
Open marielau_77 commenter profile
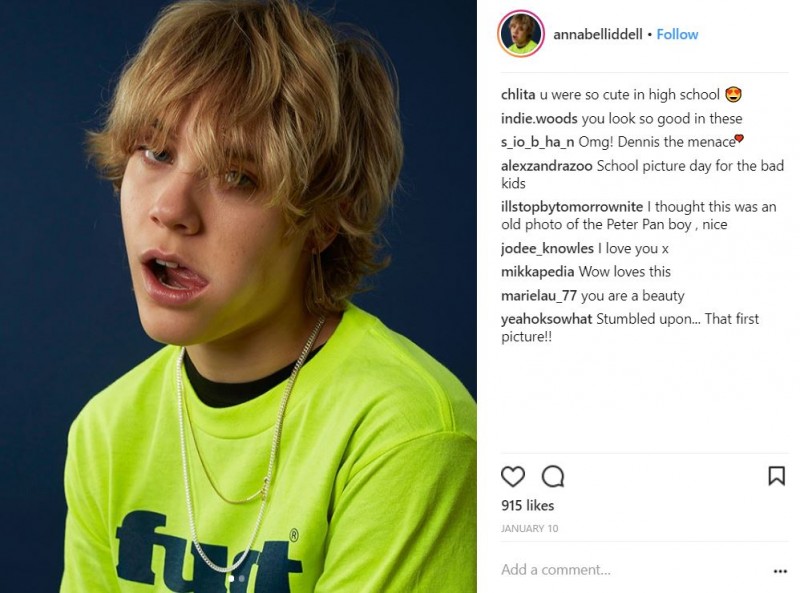538,295
